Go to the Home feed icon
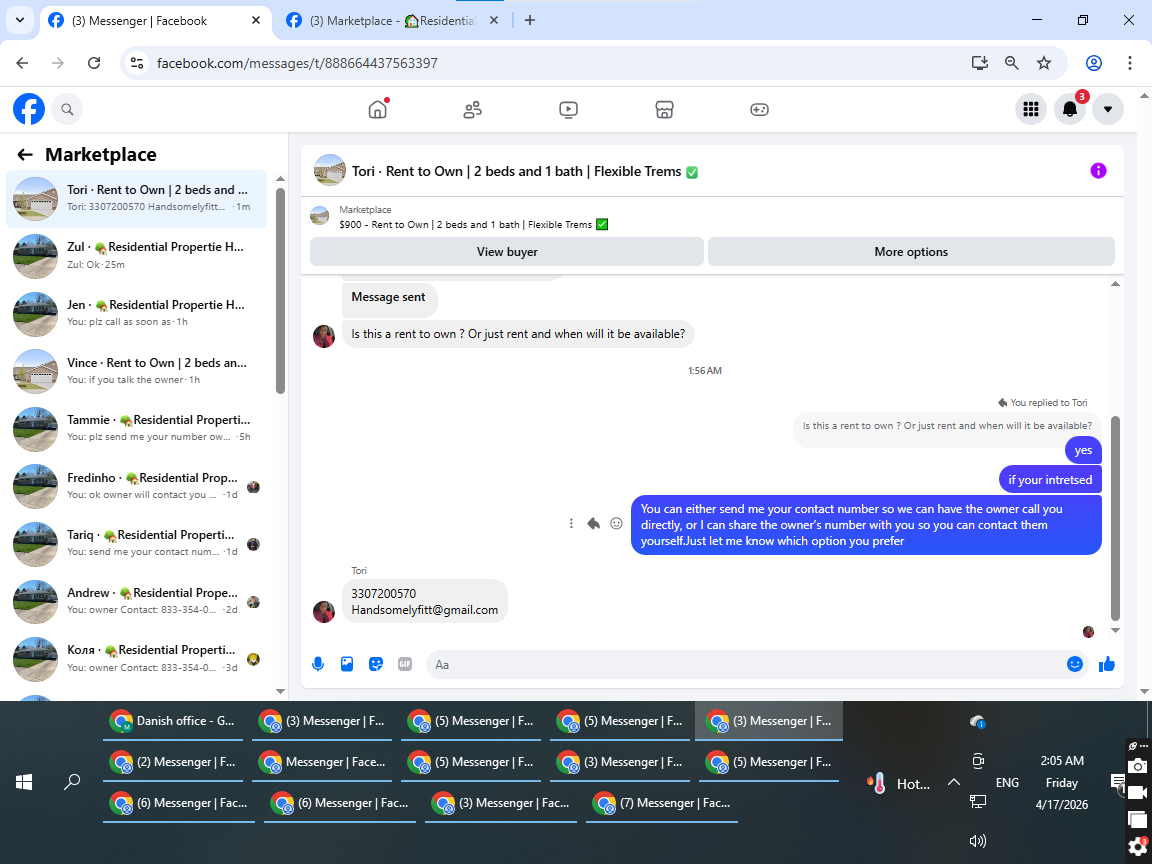 (x=378, y=109)
